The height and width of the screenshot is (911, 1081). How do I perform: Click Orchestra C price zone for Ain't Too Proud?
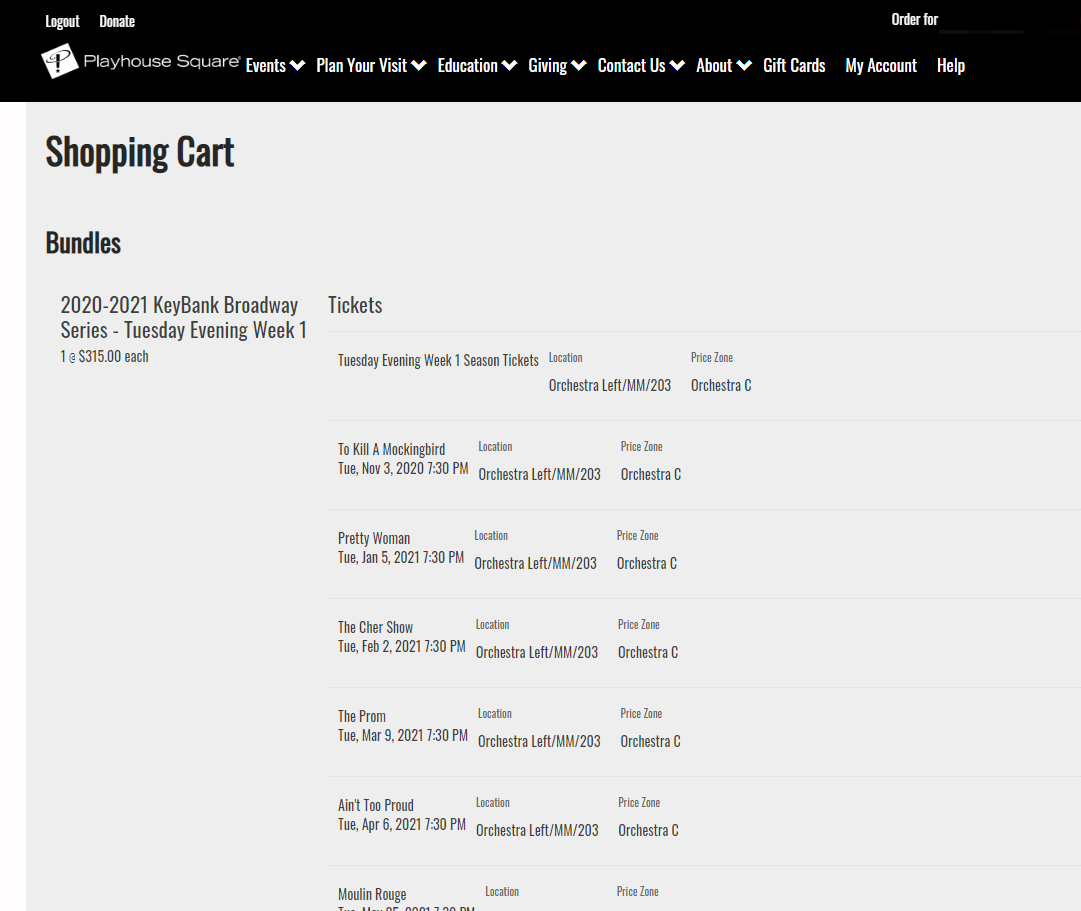[x=648, y=830]
